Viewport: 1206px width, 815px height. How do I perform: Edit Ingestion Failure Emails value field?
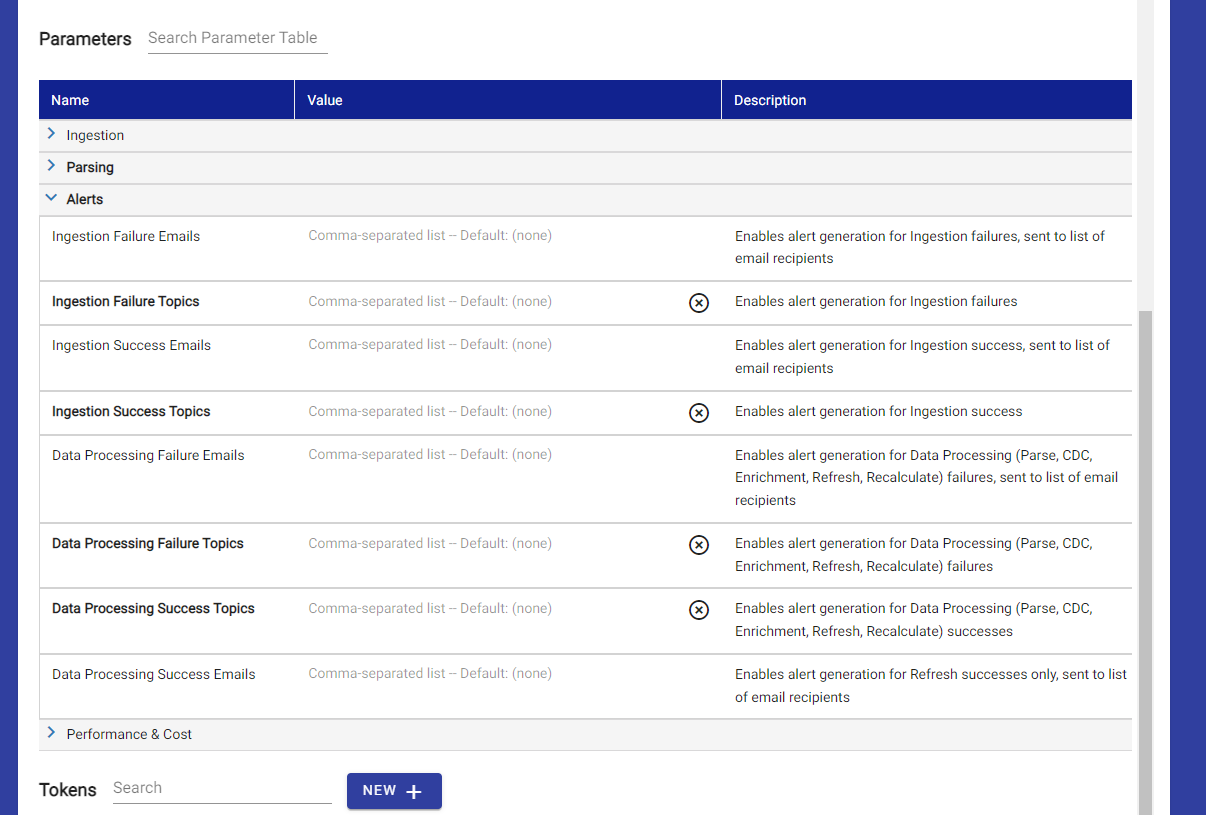click(508, 236)
